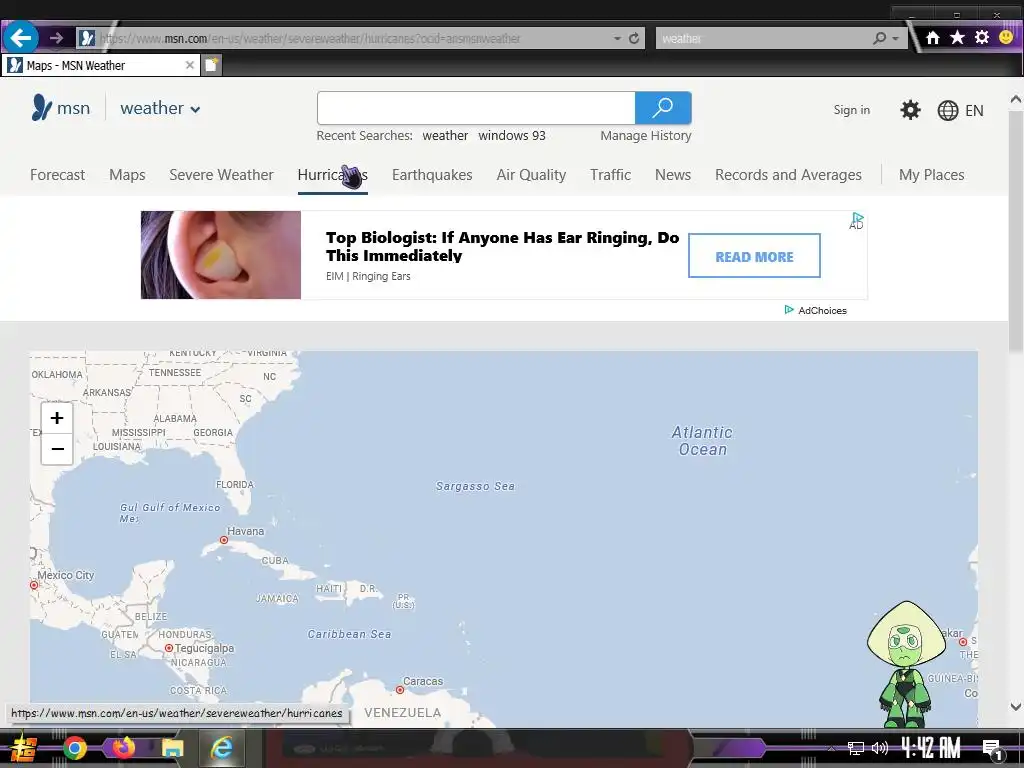Open MSN settings gear icon
Viewport: 1024px width, 768px height.
point(910,110)
